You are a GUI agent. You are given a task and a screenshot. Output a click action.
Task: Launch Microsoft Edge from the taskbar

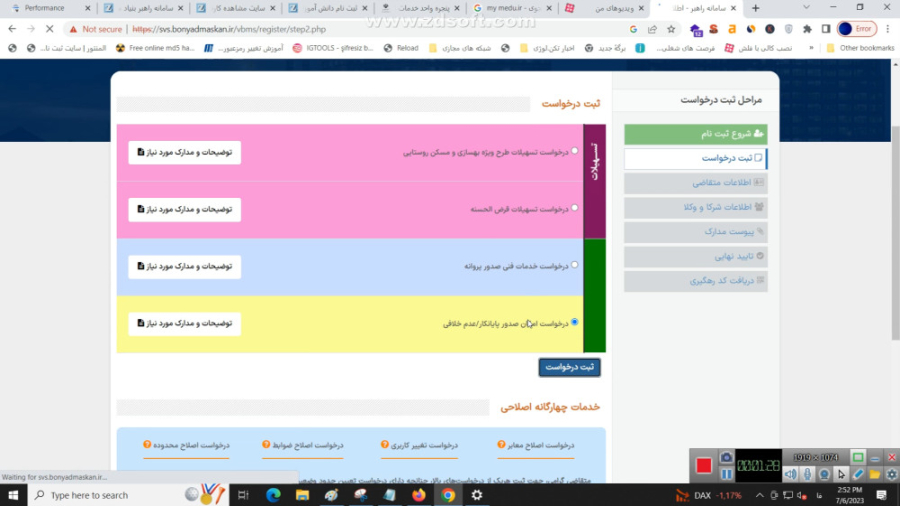[x=273, y=495]
